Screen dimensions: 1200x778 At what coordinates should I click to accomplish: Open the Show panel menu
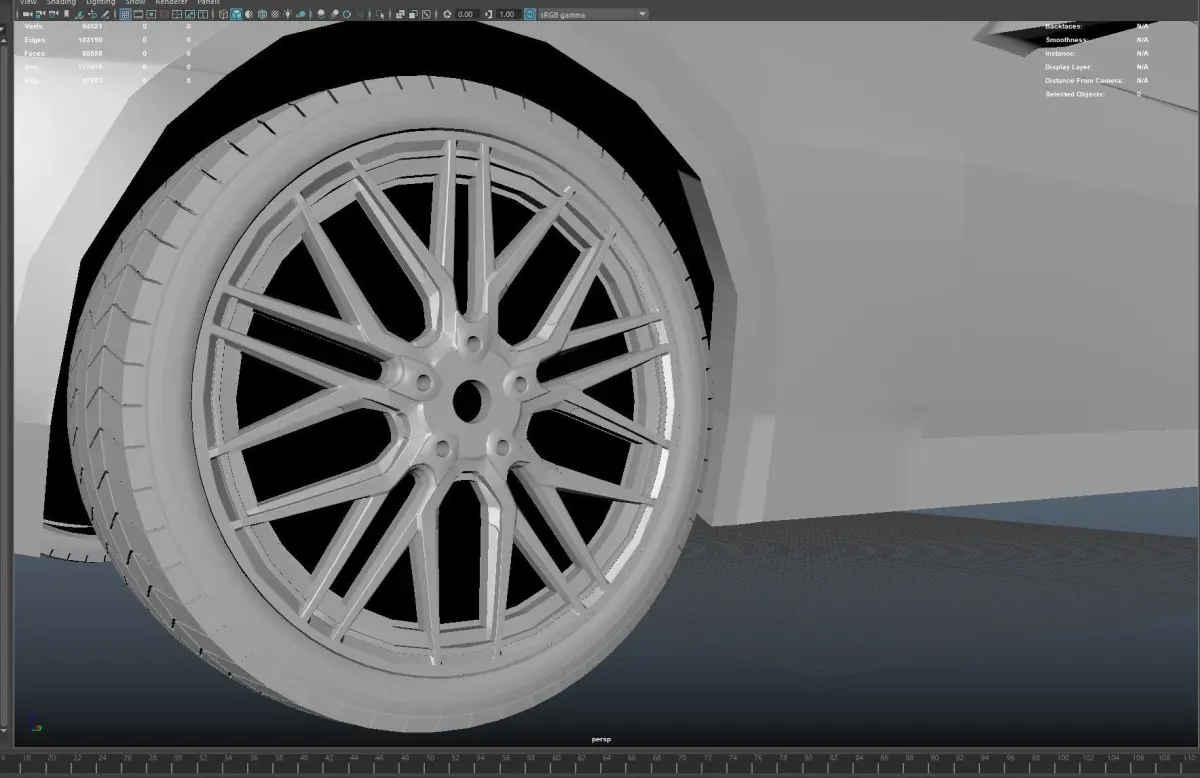[x=134, y=3]
